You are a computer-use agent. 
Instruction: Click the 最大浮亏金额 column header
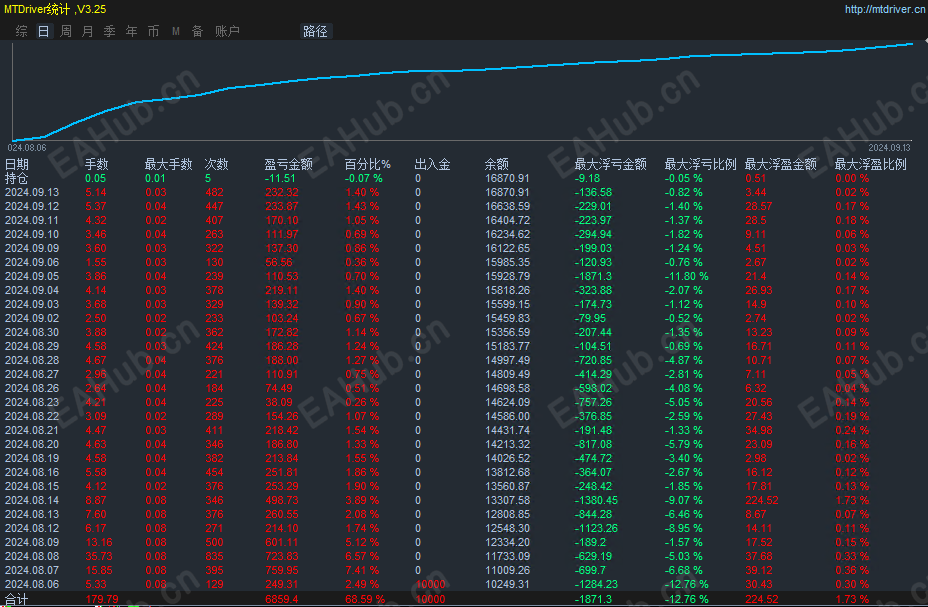click(610, 164)
